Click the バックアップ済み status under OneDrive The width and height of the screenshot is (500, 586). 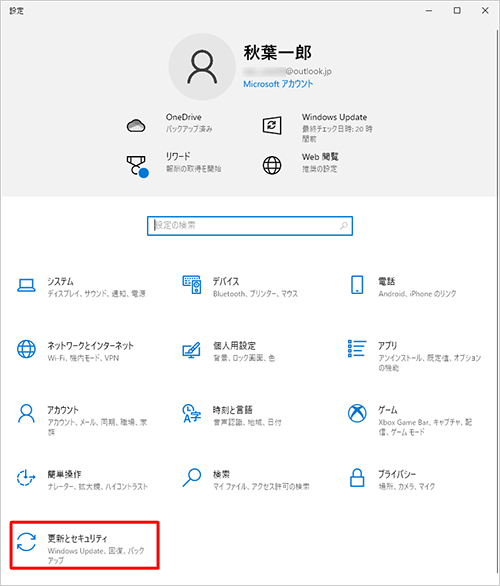(189, 129)
